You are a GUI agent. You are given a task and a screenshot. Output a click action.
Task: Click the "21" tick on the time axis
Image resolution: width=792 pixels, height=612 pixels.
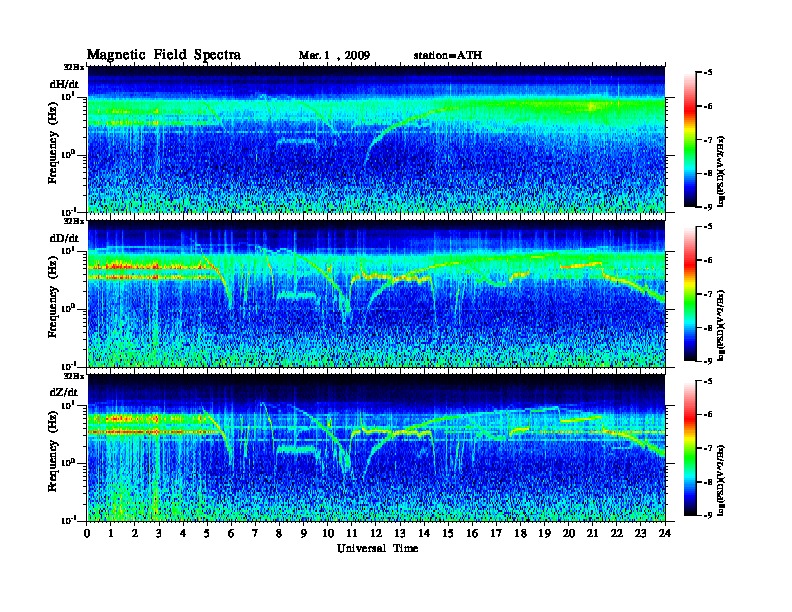(592, 533)
